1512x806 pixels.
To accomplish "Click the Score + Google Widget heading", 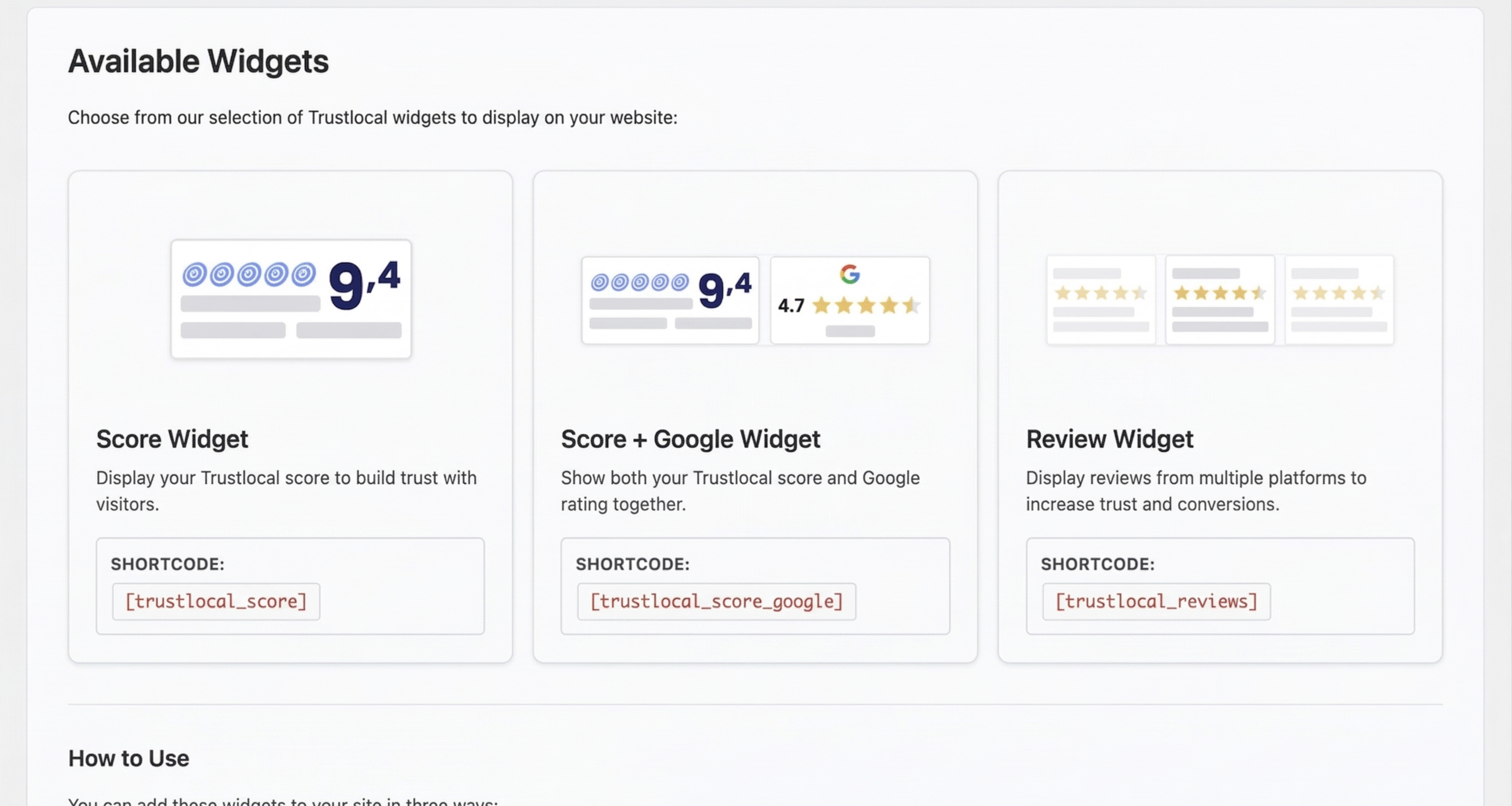I will tap(690, 439).
